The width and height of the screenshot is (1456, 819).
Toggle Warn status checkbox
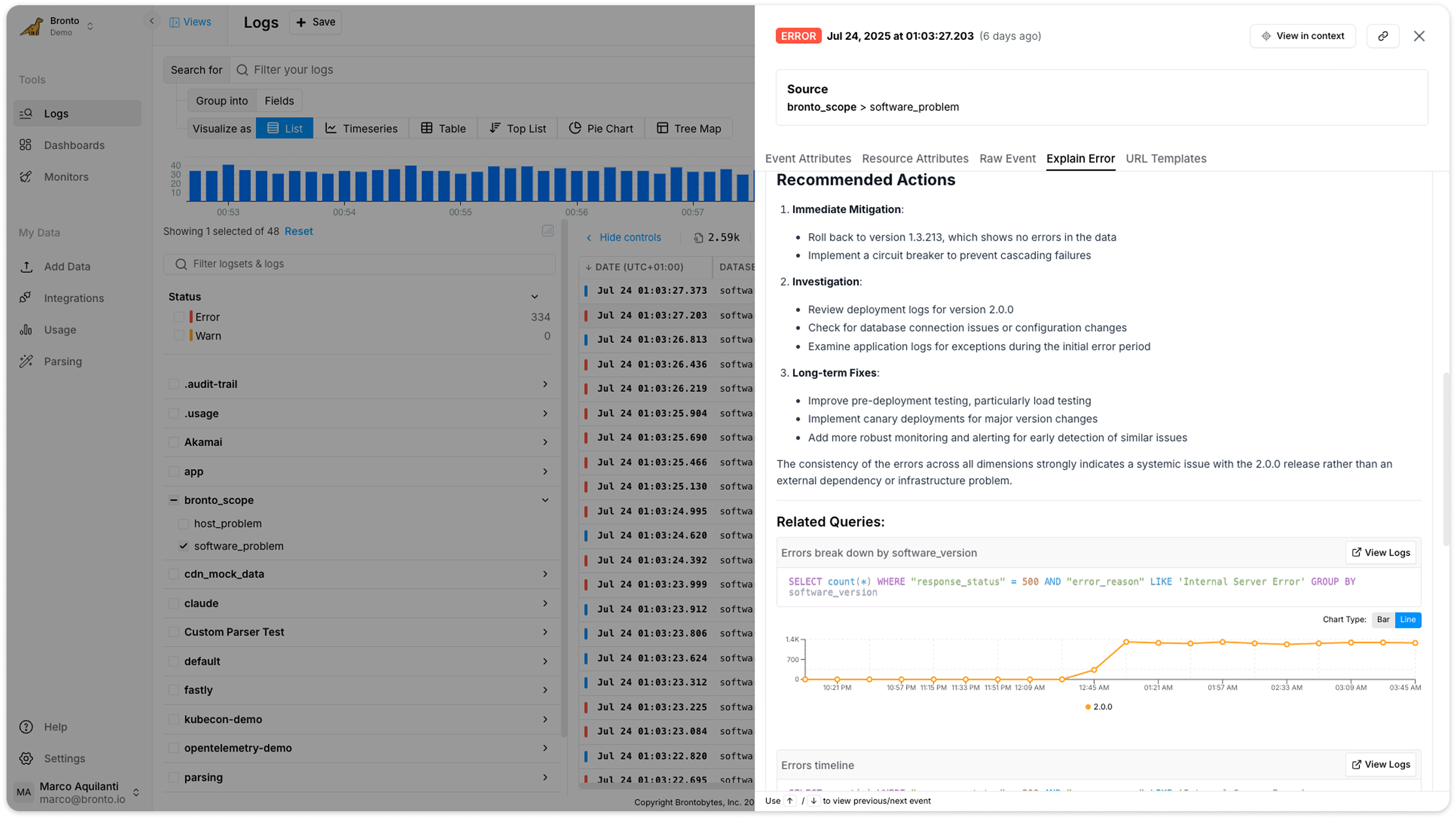(x=179, y=336)
